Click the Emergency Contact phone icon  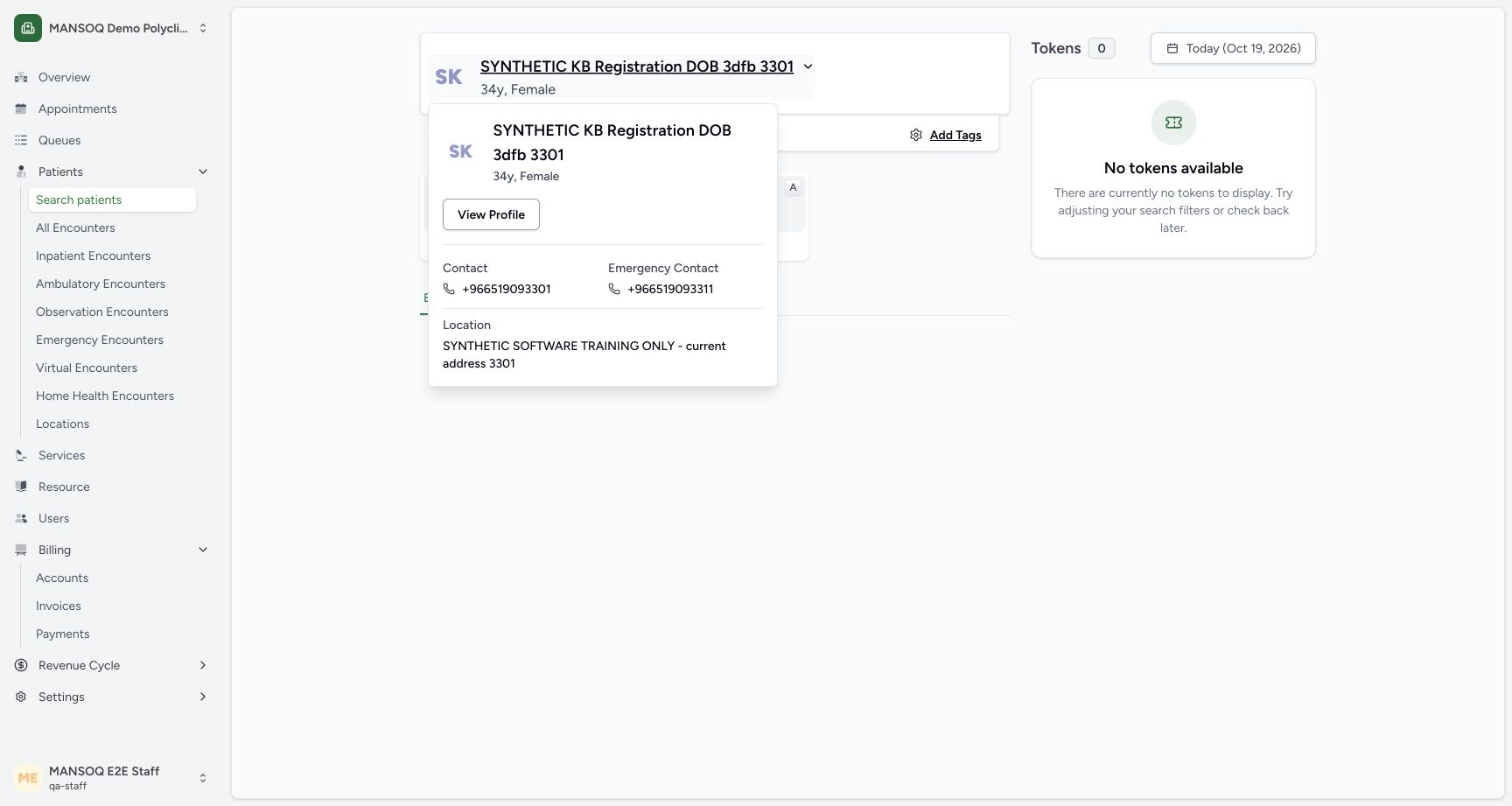pos(614,289)
